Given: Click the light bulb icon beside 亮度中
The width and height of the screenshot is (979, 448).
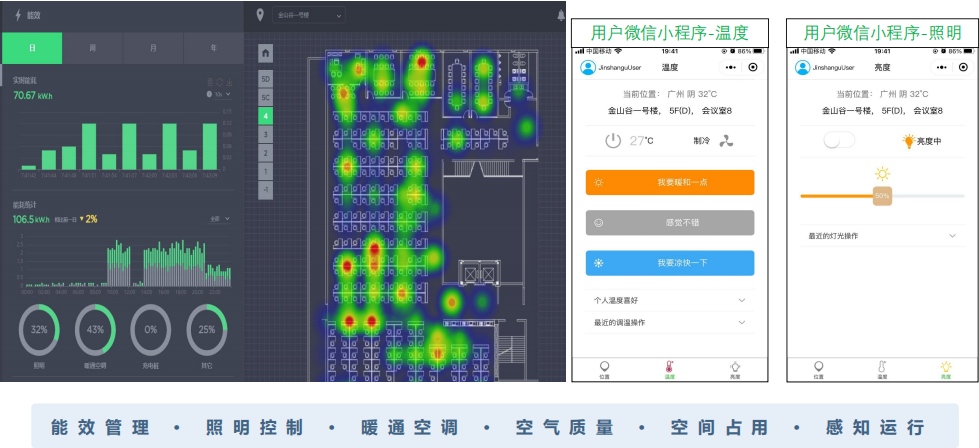Looking at the screenshot, I should point(908,141).
